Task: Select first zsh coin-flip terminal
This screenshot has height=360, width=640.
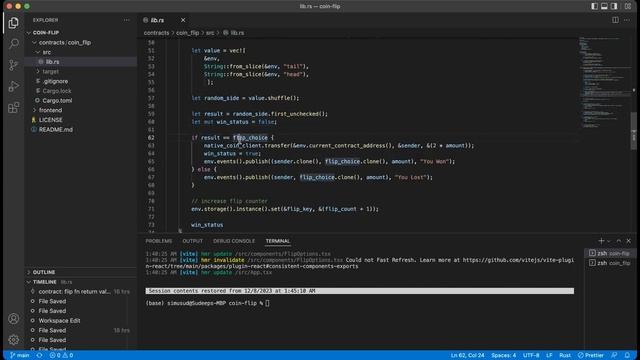Action: (x=610, y=253)
